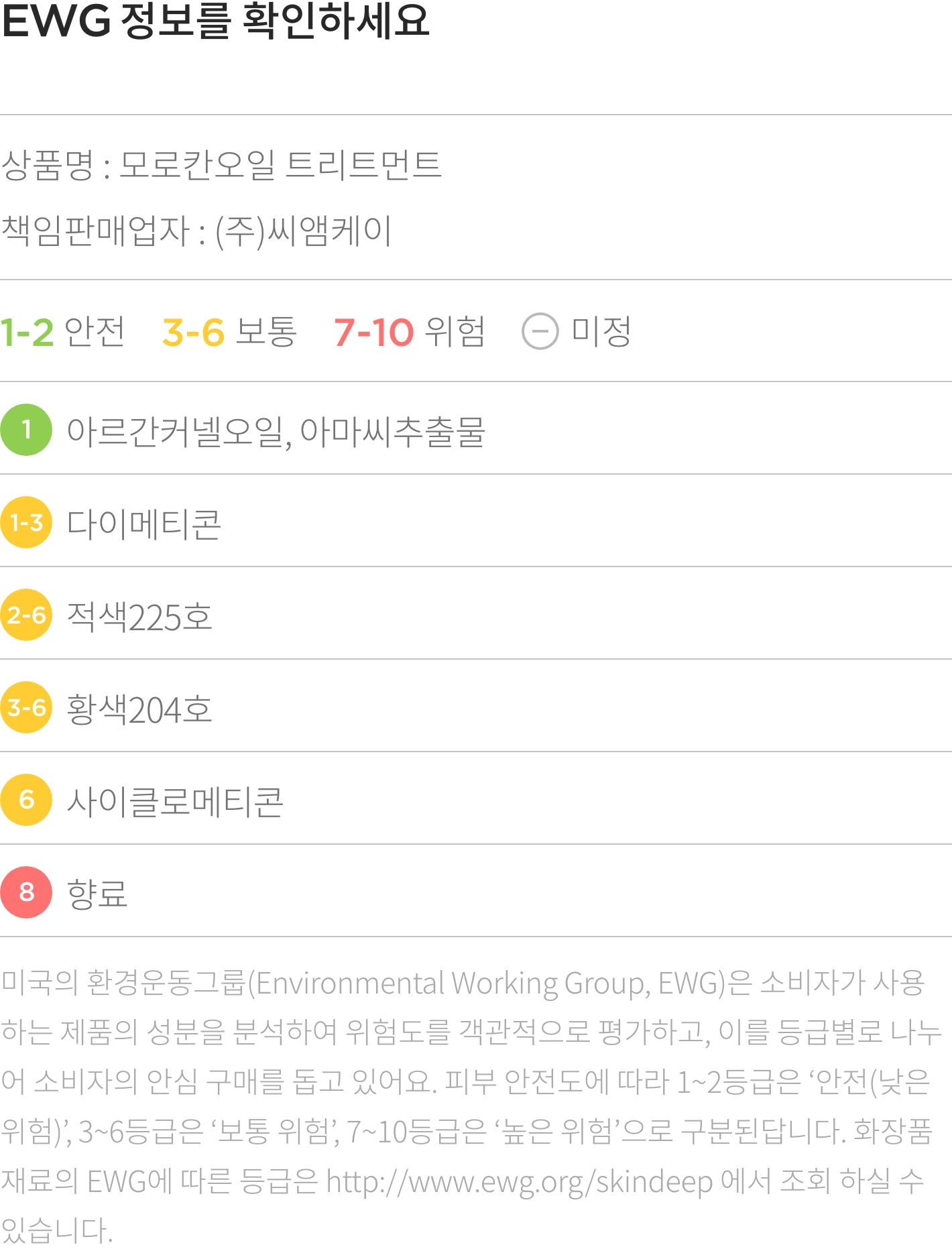Click the gray 미정 minus circle icon
Screen dimensions: 952x1251
(540, 331)
